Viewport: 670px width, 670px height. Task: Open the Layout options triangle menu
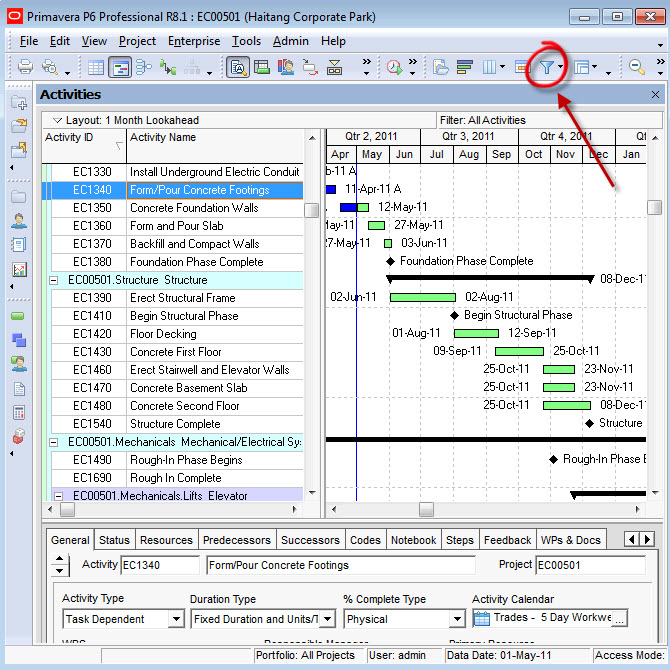(x=57, y=120)
